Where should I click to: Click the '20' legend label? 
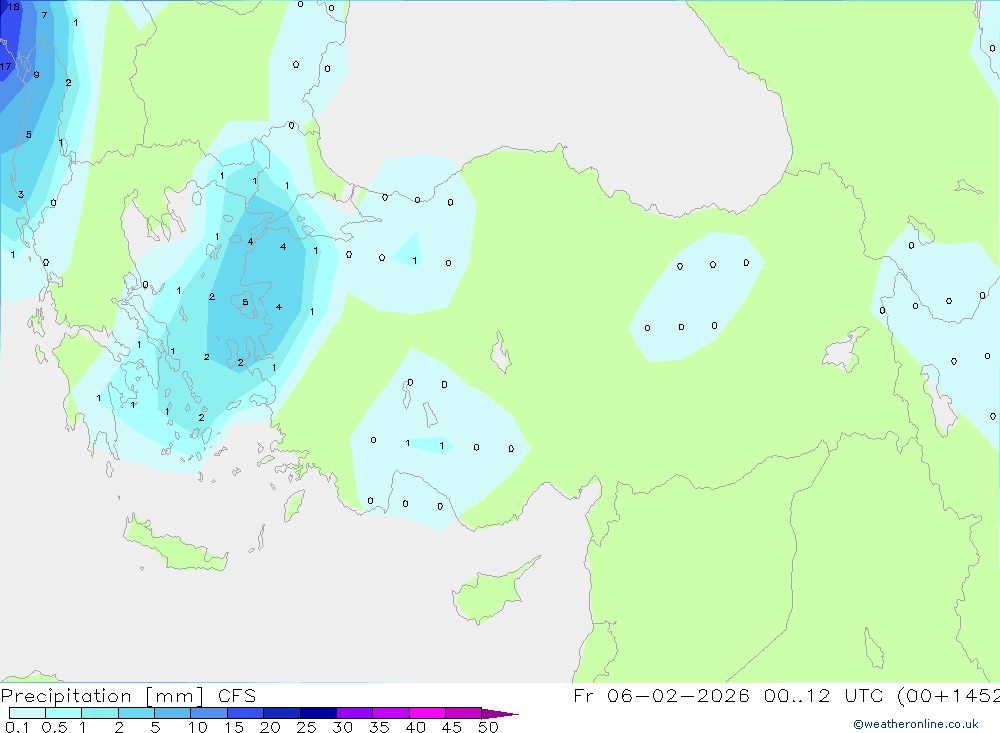pyautogui.click(x=270, y=727)
